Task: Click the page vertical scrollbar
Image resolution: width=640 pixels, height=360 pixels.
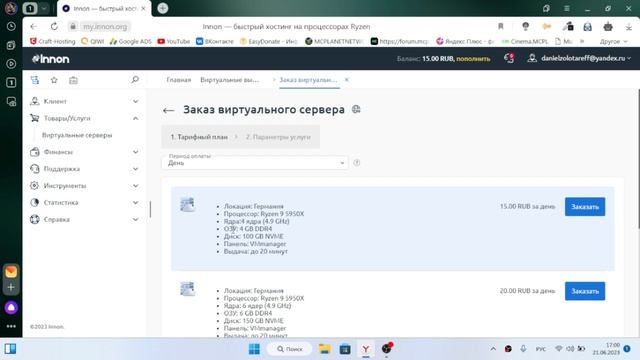Action: [638, 159]
